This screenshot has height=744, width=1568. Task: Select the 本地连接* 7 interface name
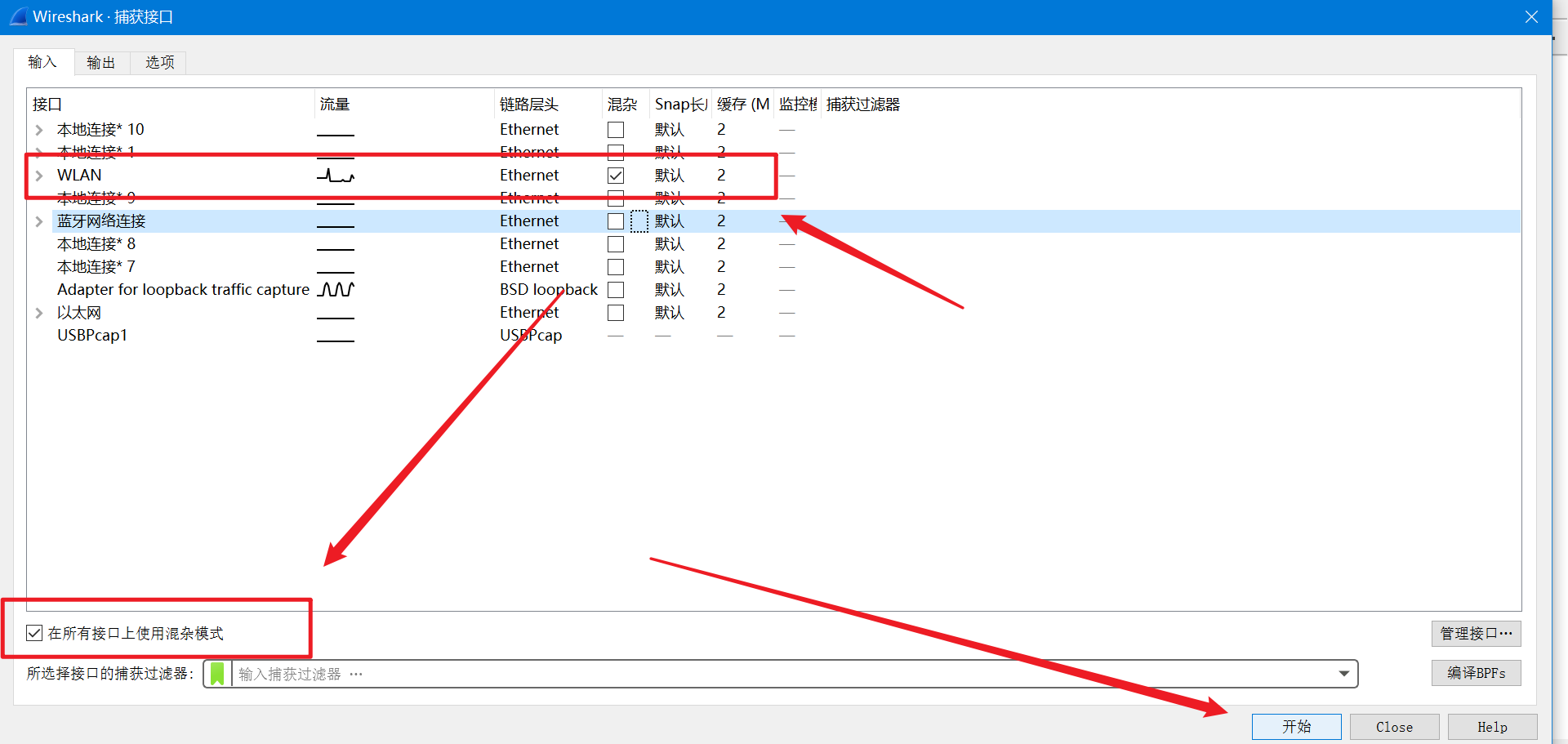point(96,267)
